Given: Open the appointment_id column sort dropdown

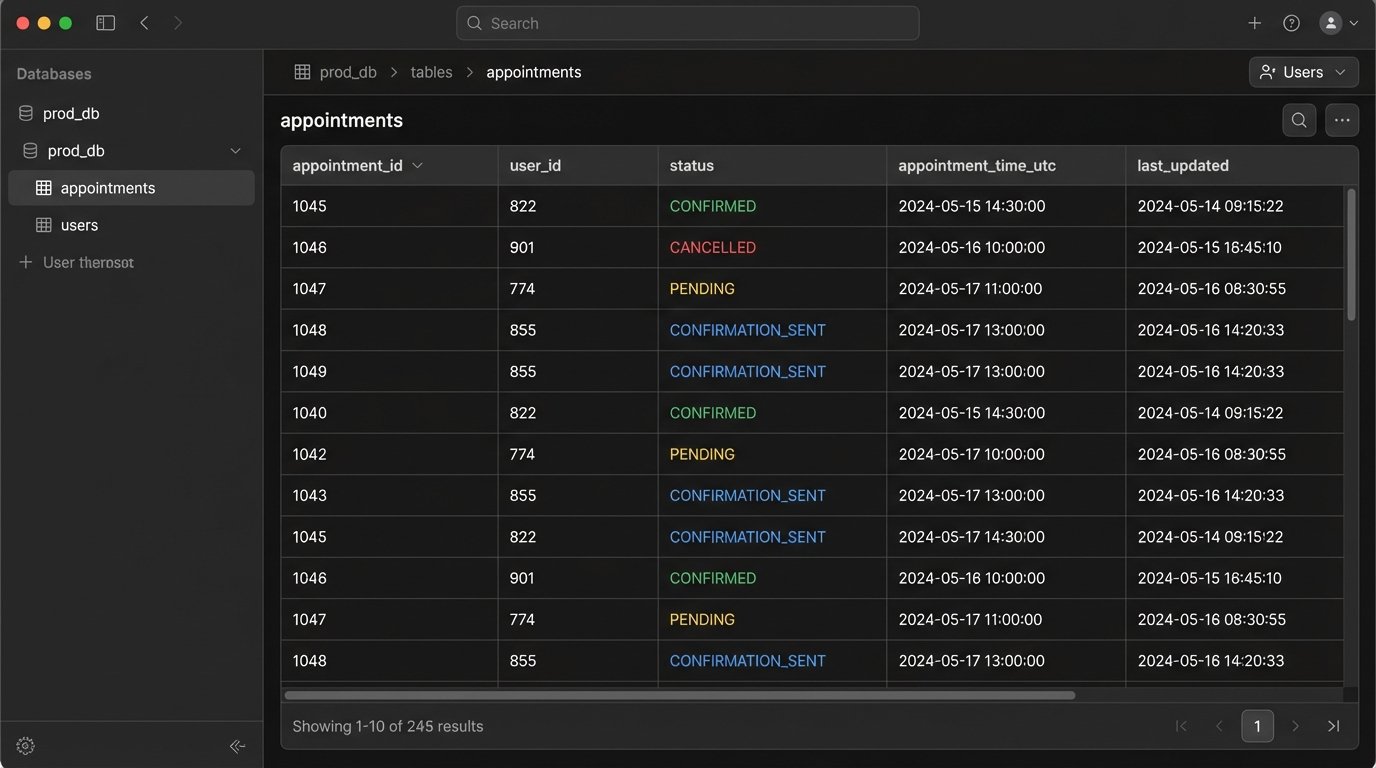Looking at the screenshot, I should (417, 165).
